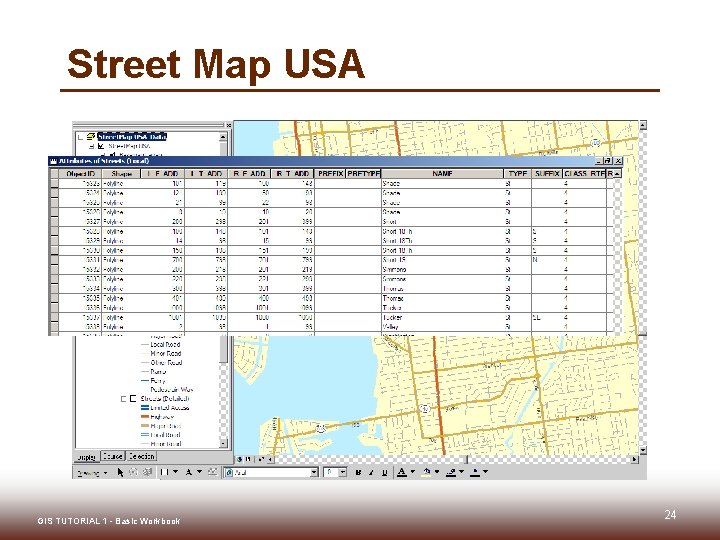Image resolution: width=720 pixels, height=540 pixels.
Task: Click the PREFIX column header
Action: [330, 174]
